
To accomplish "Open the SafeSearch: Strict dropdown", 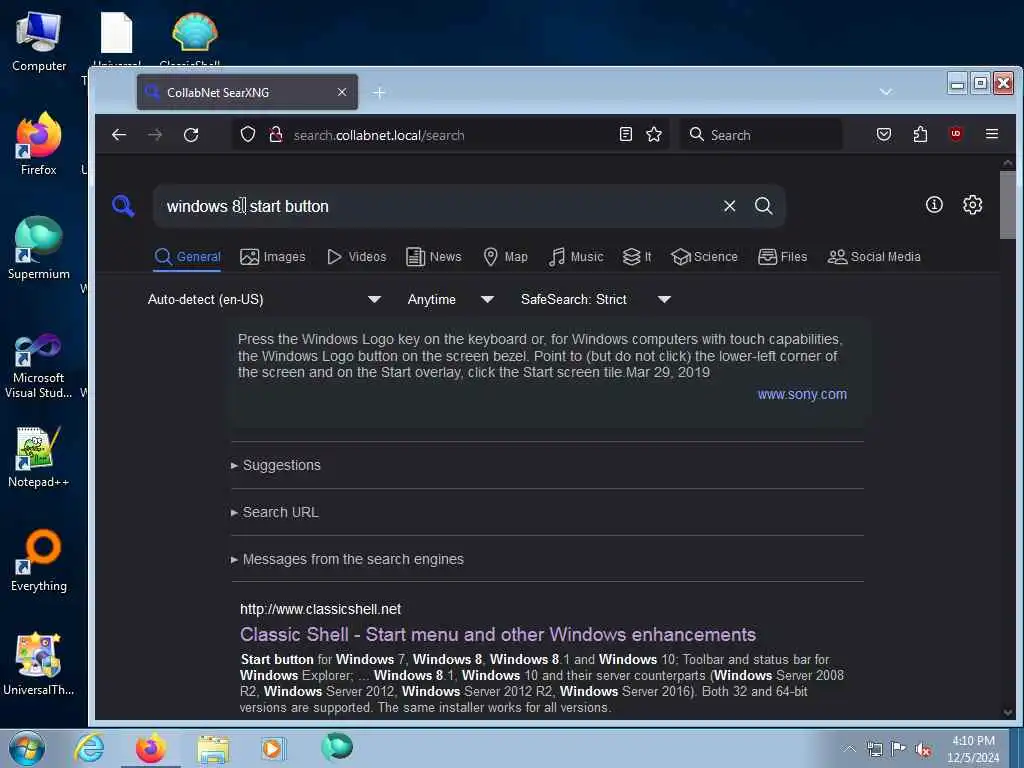I will pyautogui.click(x=596, y=299).
